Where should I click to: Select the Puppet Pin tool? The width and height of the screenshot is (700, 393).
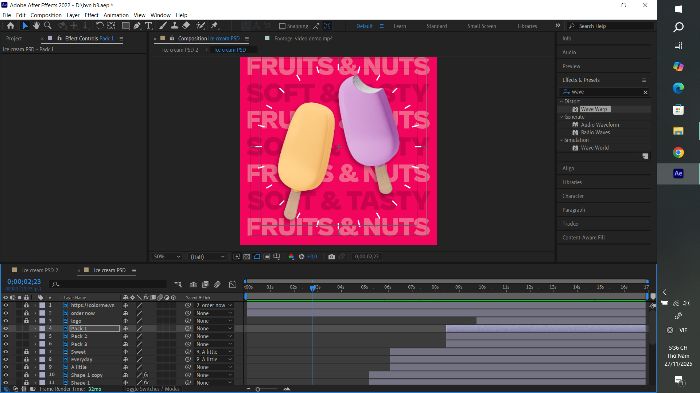214,26
